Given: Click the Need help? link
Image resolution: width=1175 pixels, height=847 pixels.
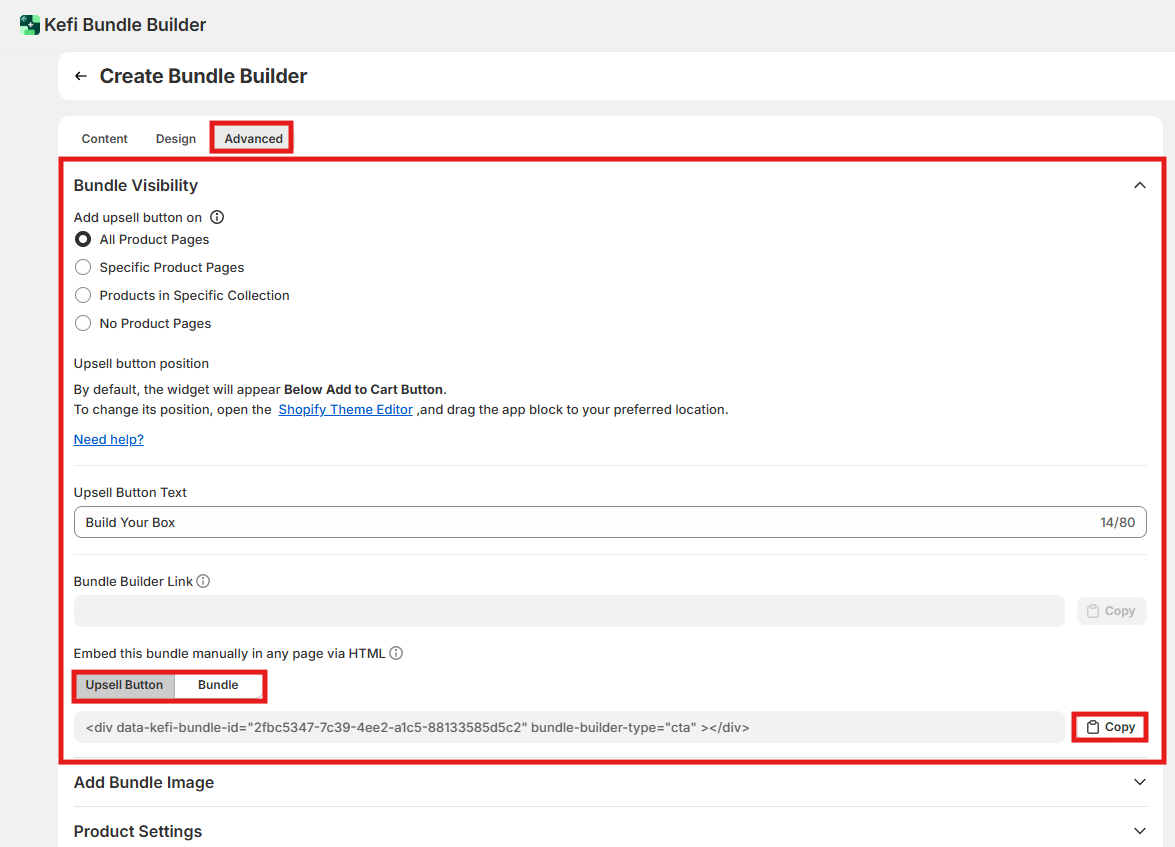Looking at the screenshot, I should (x=109, y=439).
